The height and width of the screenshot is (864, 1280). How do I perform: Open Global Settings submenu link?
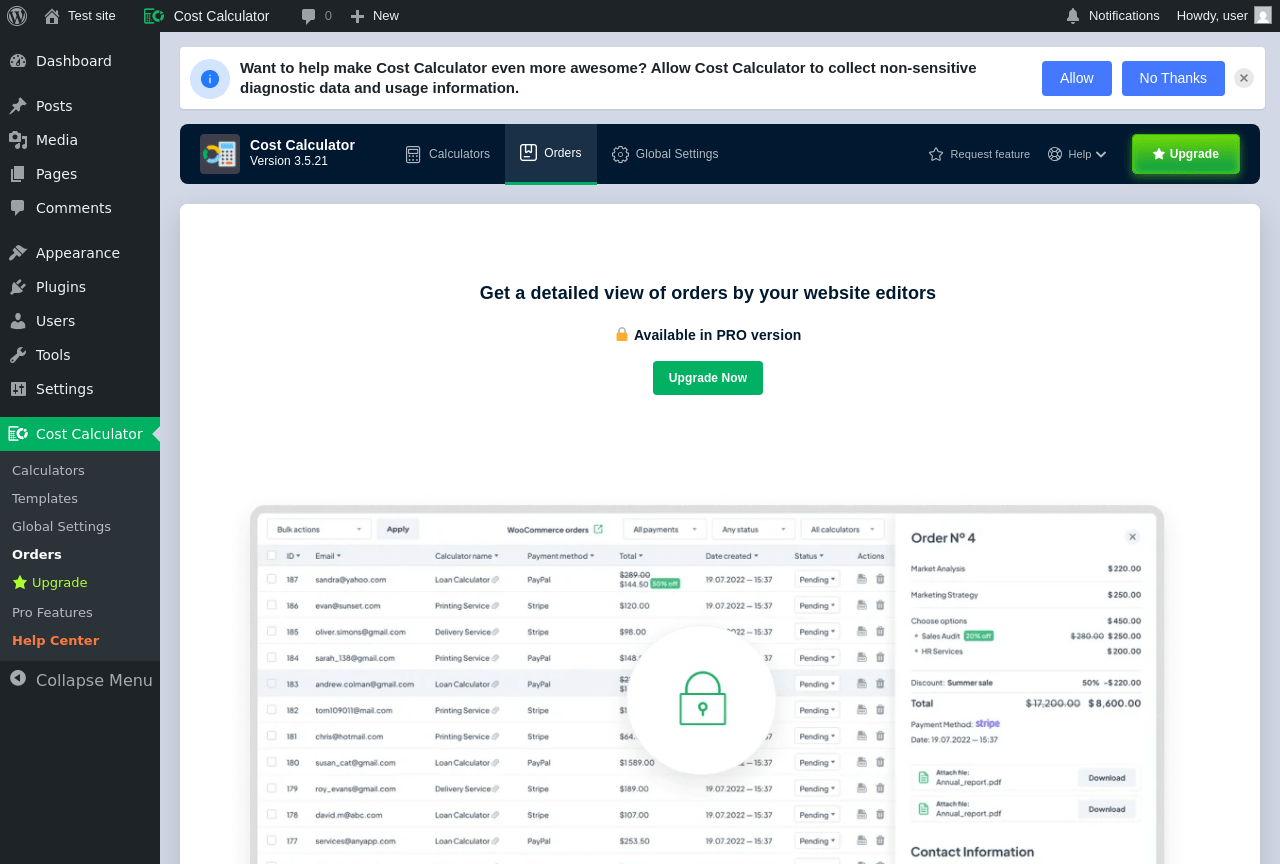coord(61,526)
